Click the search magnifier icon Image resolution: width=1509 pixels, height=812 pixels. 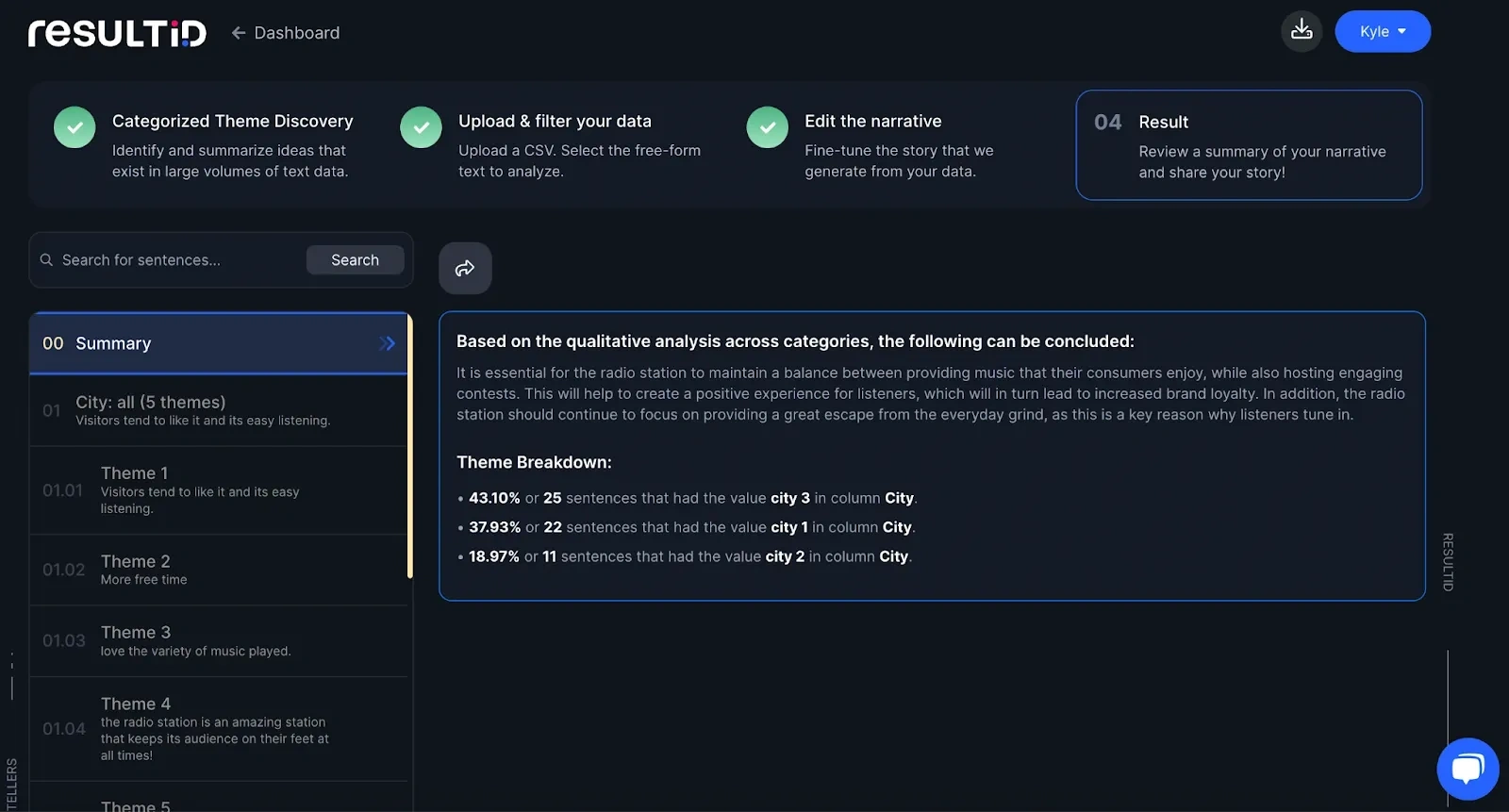point(46,260)
